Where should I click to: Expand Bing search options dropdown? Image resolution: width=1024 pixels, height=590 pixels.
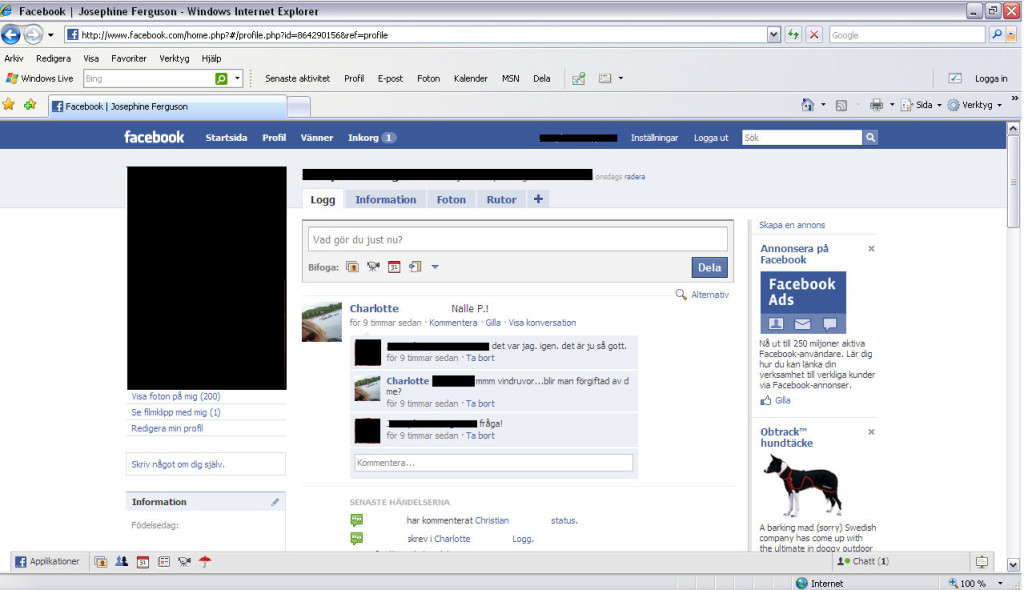tap(237, 78)
